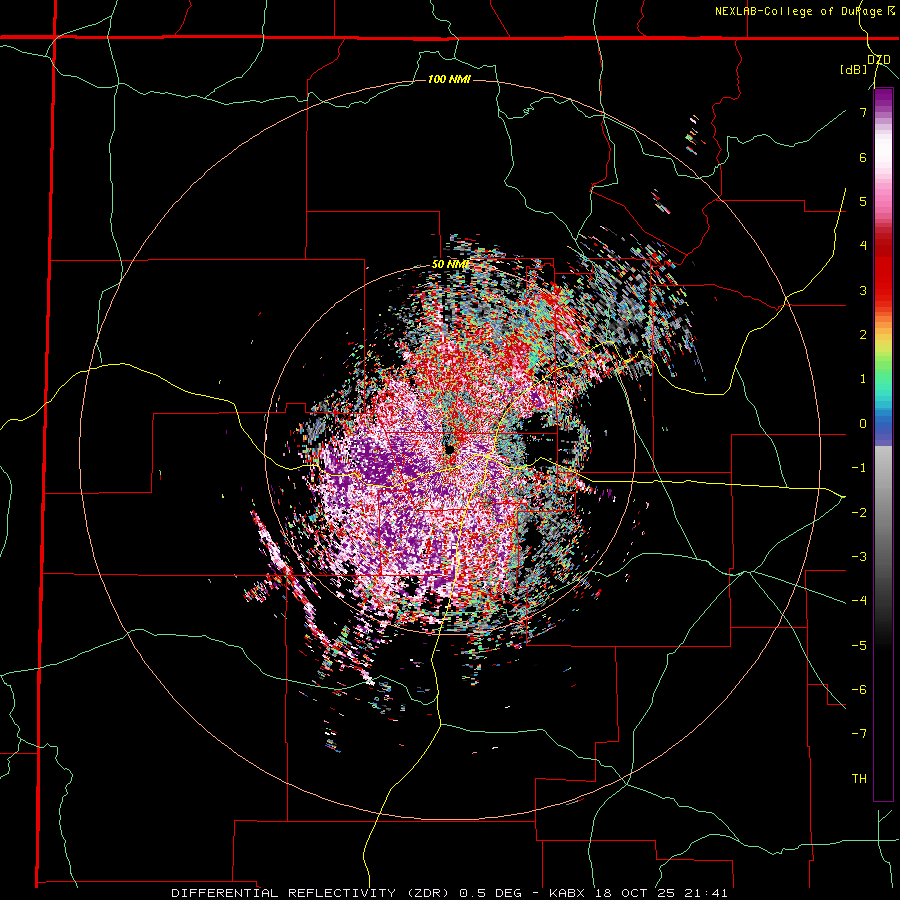900x900 pixels.
Task: Click the 4 value on the color scale
Action: coord(863,246)
